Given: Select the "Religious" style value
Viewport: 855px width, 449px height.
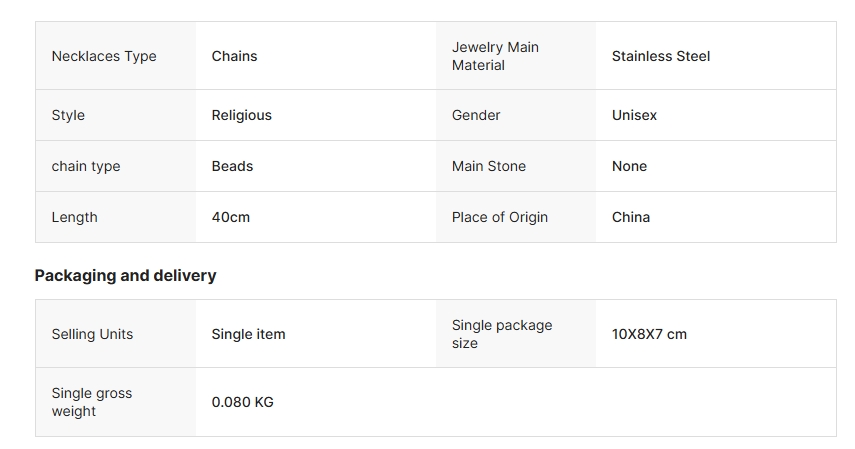Looking at the screenshot, I should tap(241, 115).
